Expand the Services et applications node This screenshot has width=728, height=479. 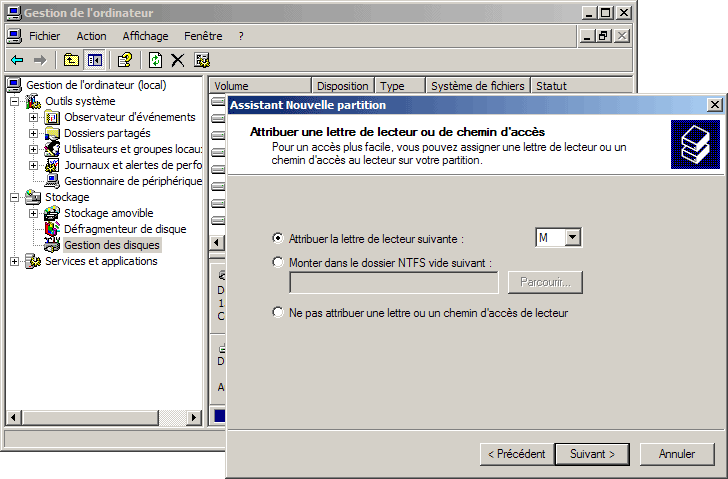pos(14,262)
